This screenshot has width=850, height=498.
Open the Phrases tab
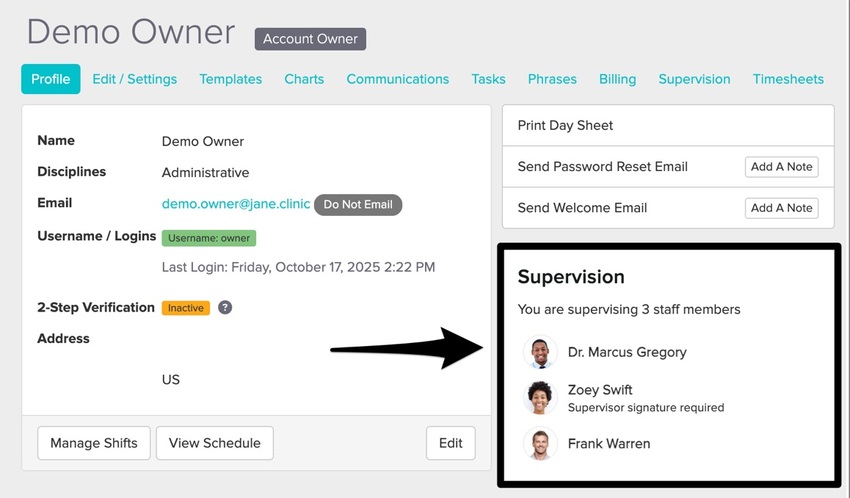click(x=552, y=79)
